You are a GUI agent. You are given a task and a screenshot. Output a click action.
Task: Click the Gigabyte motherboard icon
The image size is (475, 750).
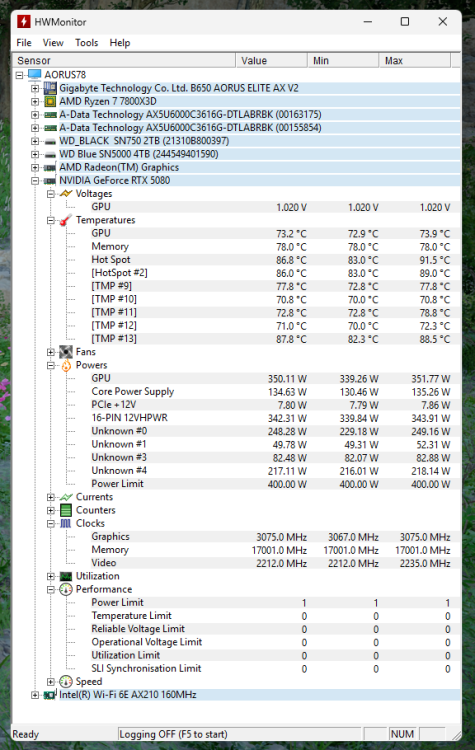50,88
